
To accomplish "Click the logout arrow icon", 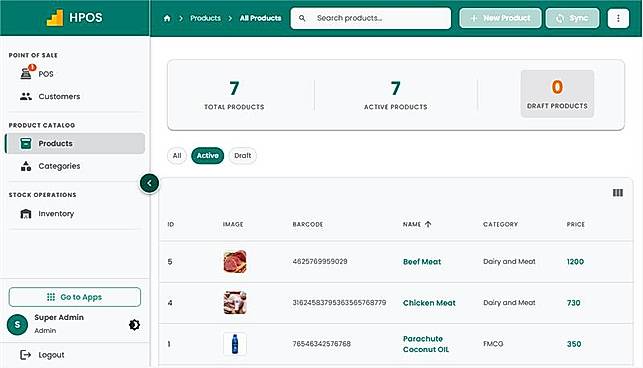I will point(25,355).
